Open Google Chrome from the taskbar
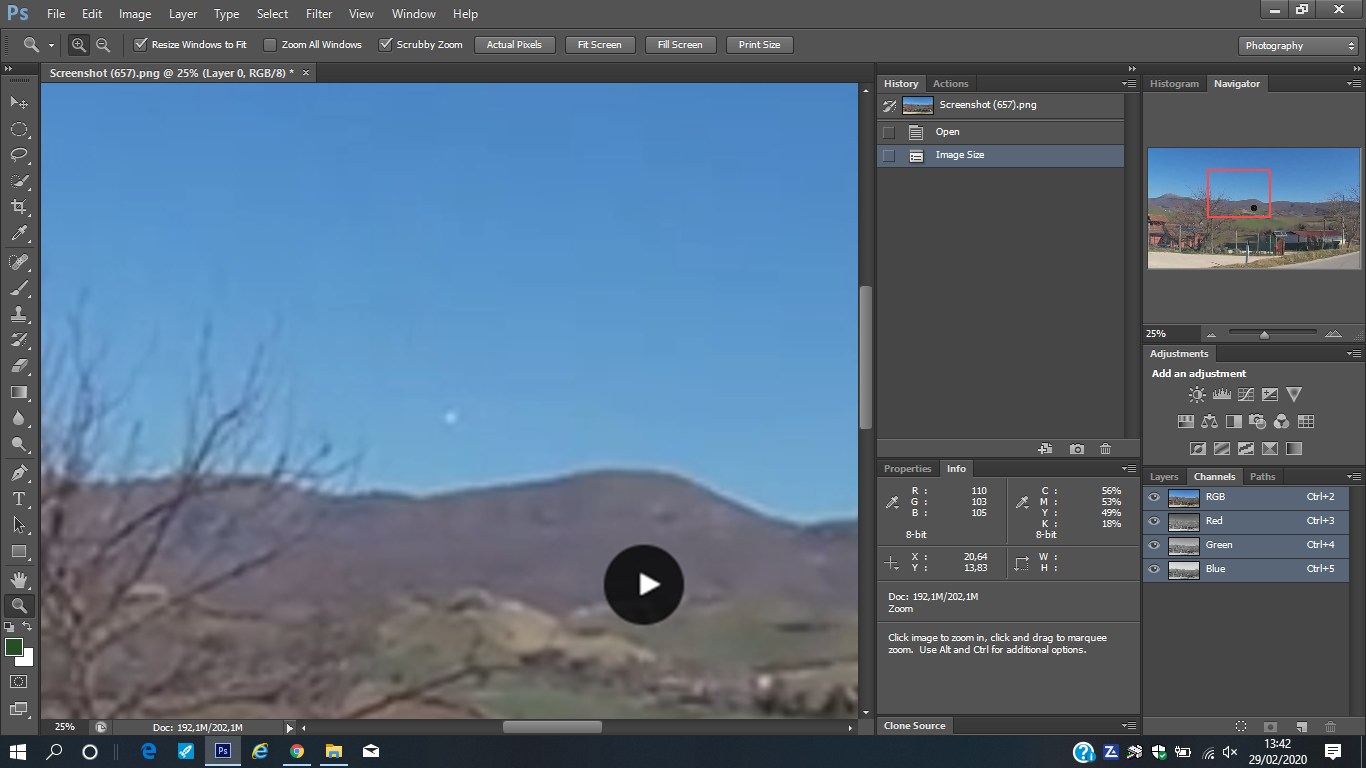This screenshot has width=1366, height=768. (297, 751)
